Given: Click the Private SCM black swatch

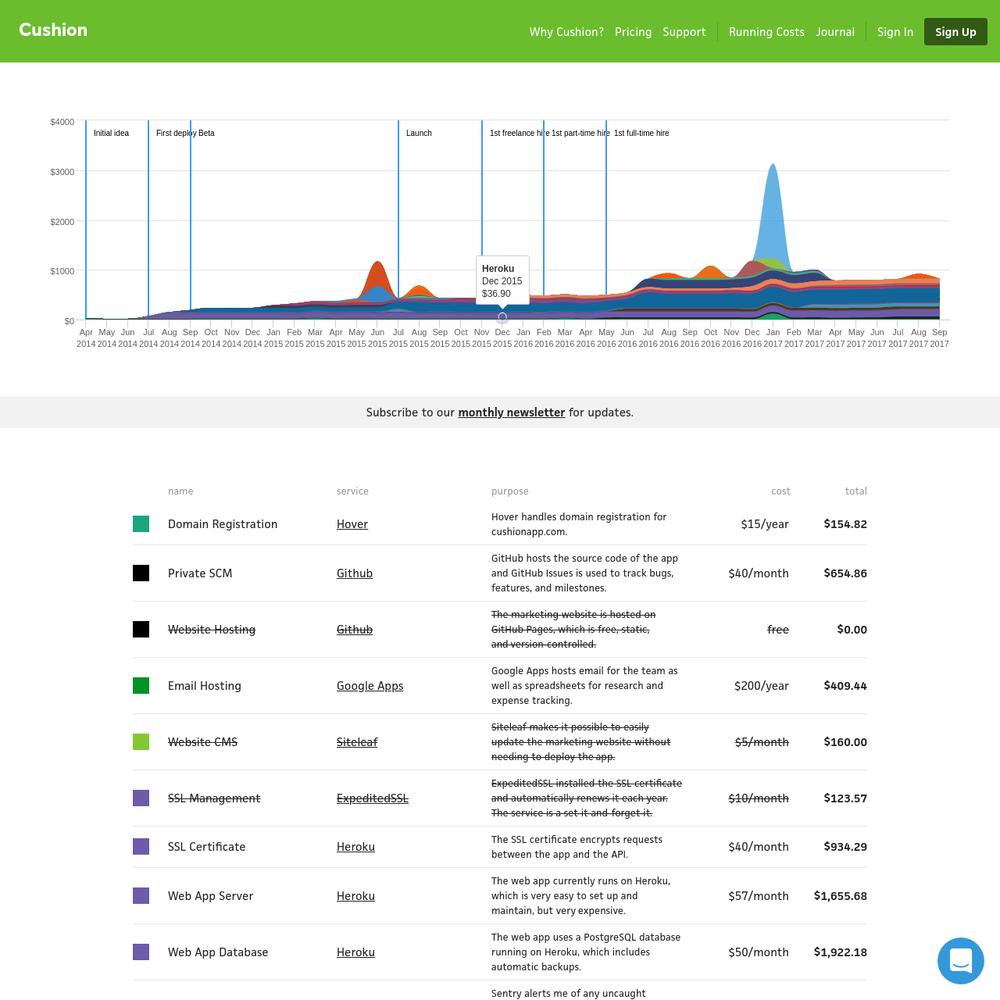Looking at the screenshot, I should click(141, 573).
